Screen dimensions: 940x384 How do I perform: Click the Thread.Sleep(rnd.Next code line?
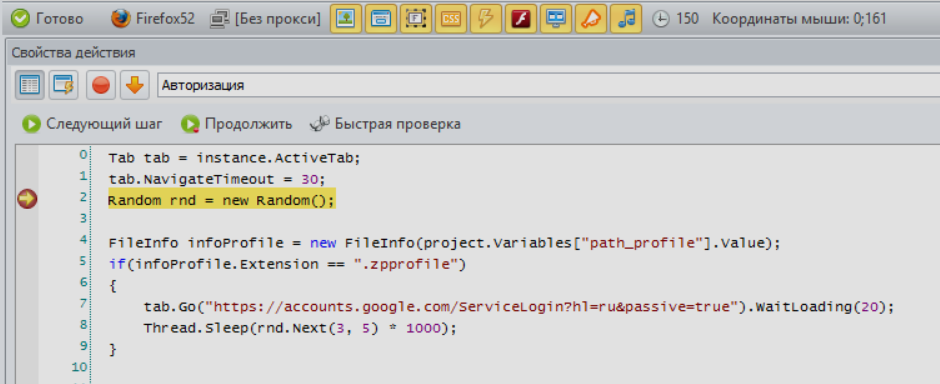pos(300,328)
